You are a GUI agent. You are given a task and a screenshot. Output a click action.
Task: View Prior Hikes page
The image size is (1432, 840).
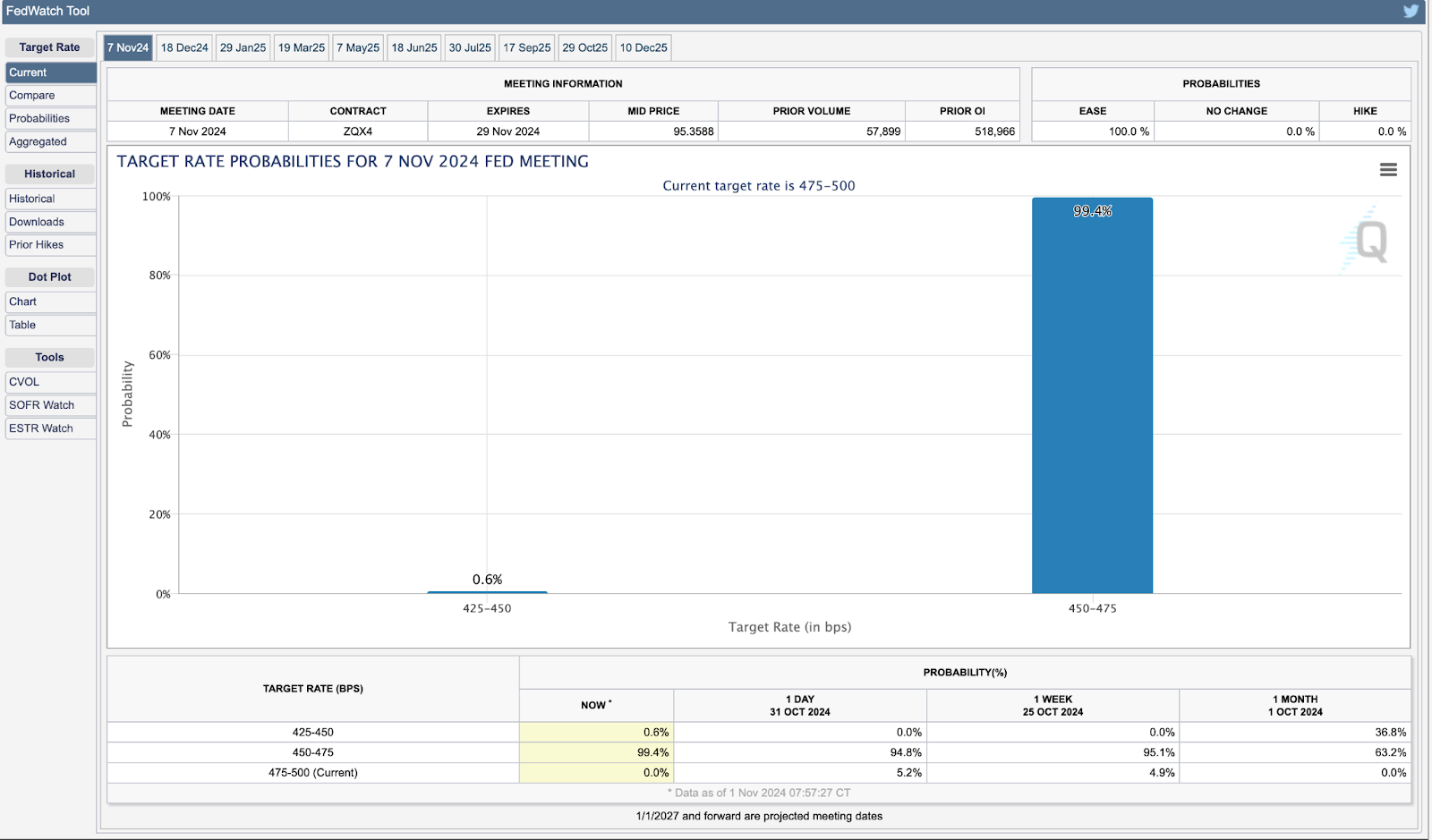coord(50,245)
